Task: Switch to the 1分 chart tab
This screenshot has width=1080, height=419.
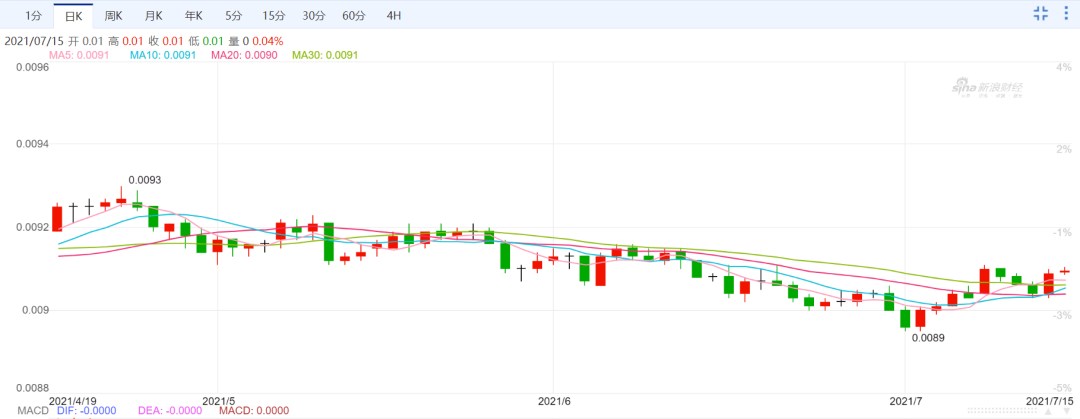Action: pyautogui.click(x=32, y=14)
